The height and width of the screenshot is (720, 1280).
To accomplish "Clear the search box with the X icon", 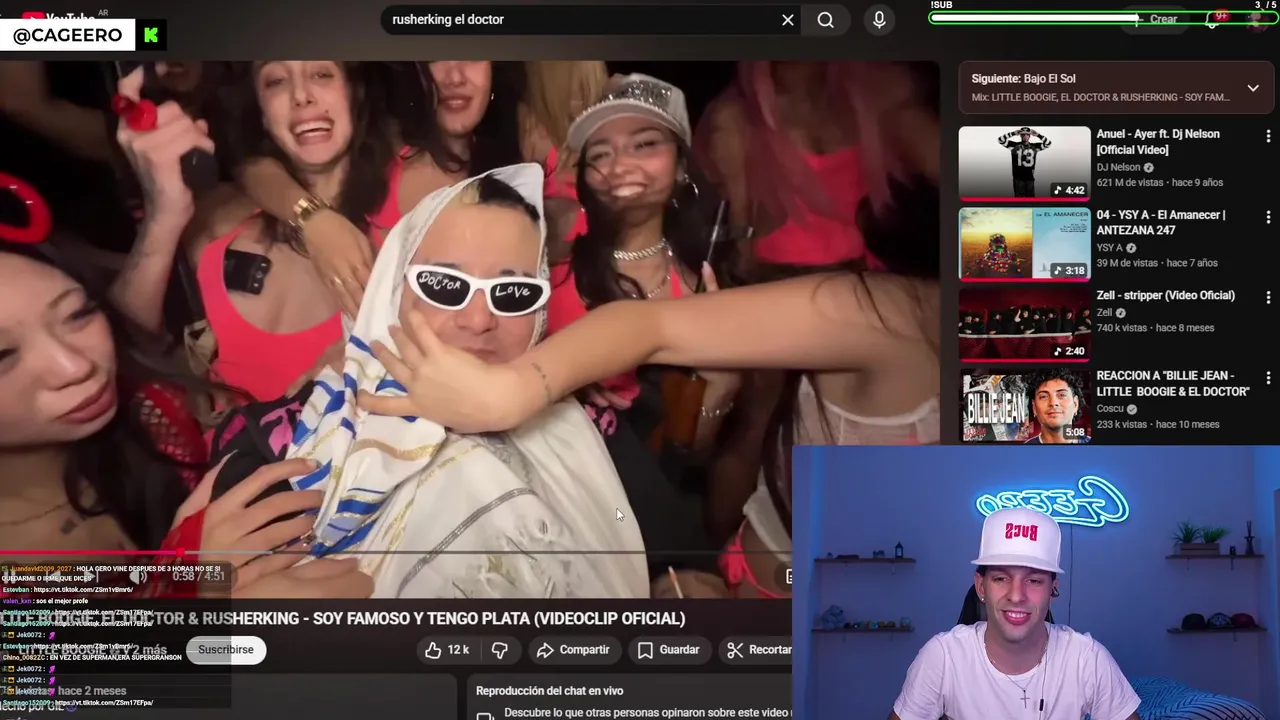I will click(788, 20).
